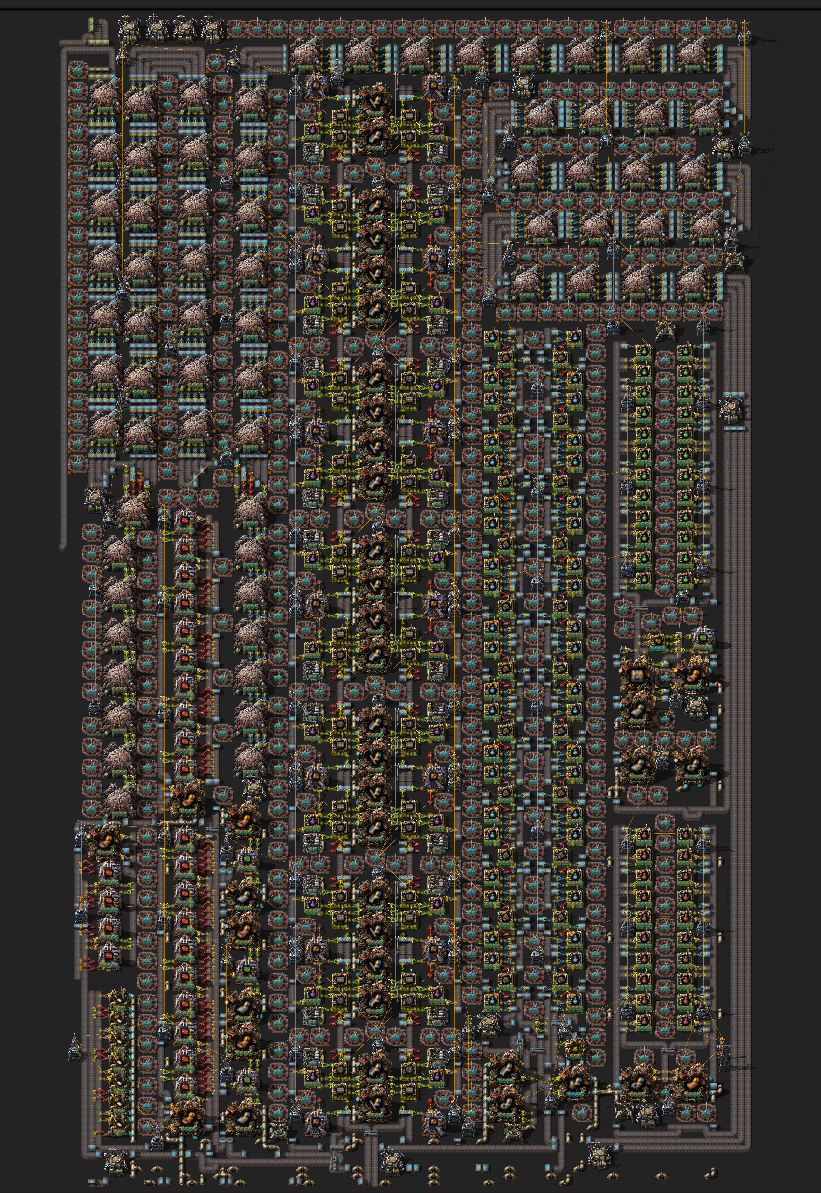821x1193 pixels.
Task: Select the entity in the top-right corner
Action: pyautogui.click(x=745, y=37)
